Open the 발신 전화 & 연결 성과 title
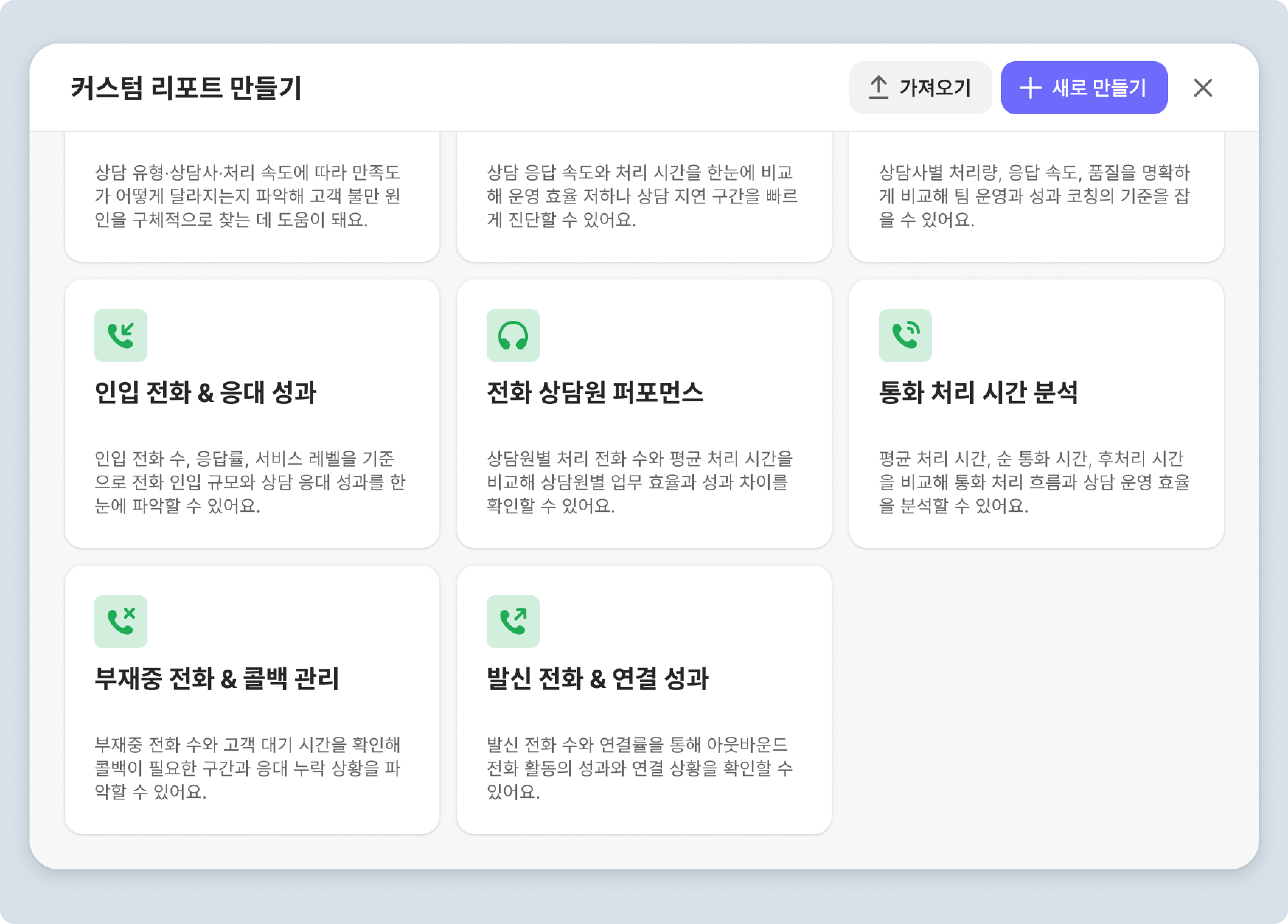 click(598, 679)
